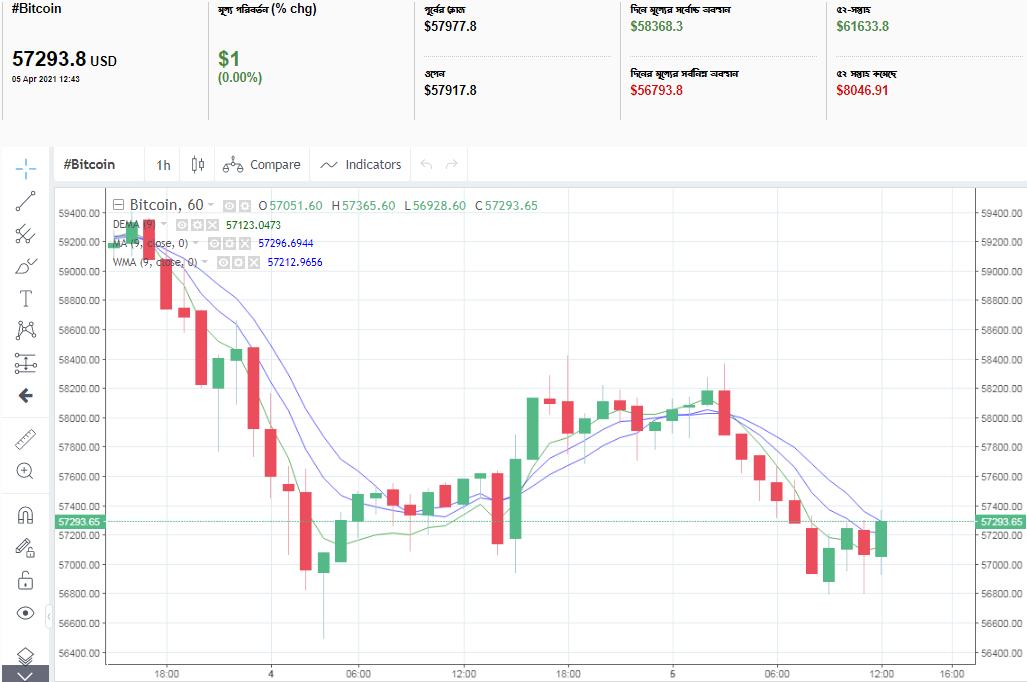
Task: Open the candlestick chart style picker
Action: point(198,164)
